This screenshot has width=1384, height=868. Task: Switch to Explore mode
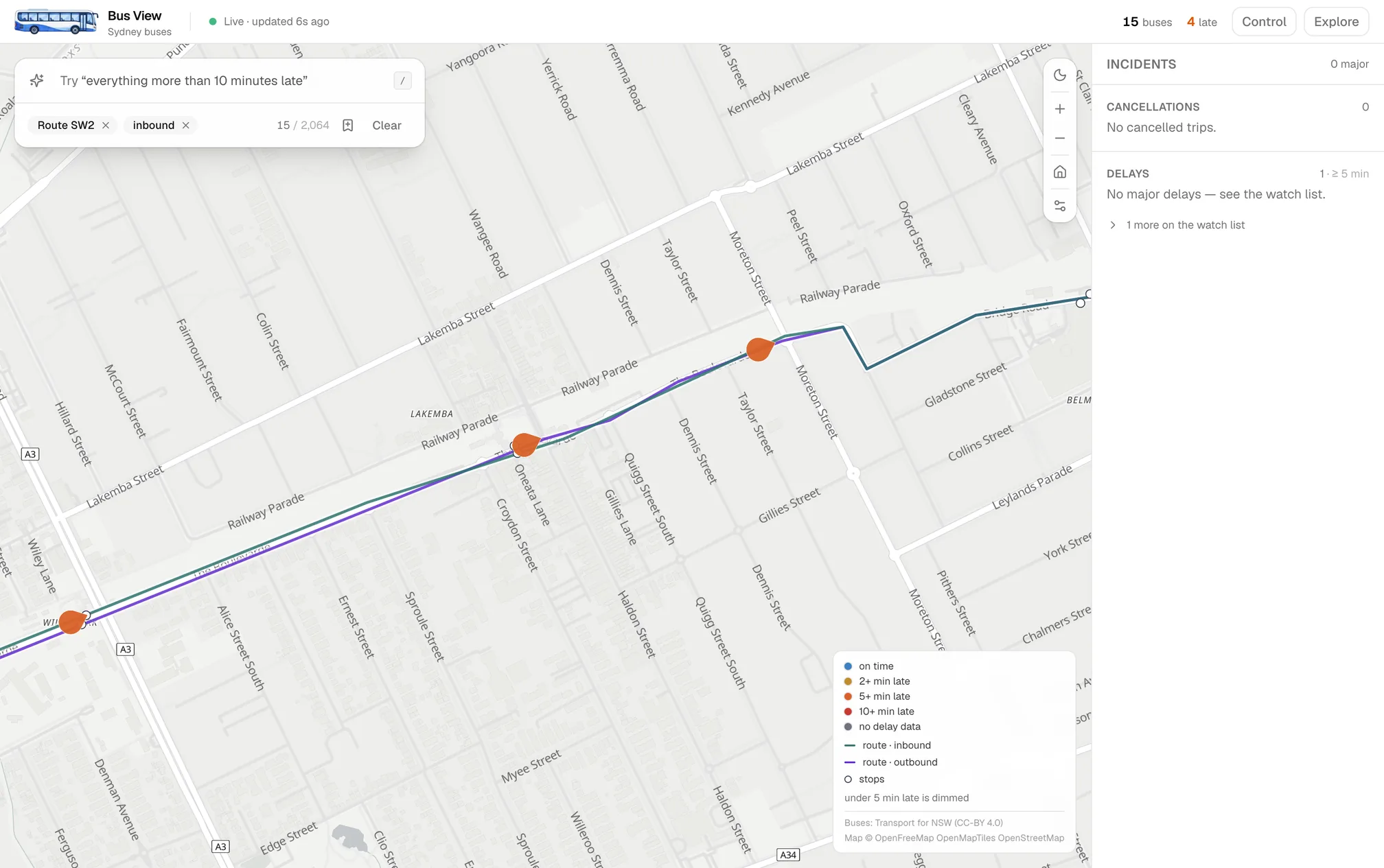point(1336,21)
